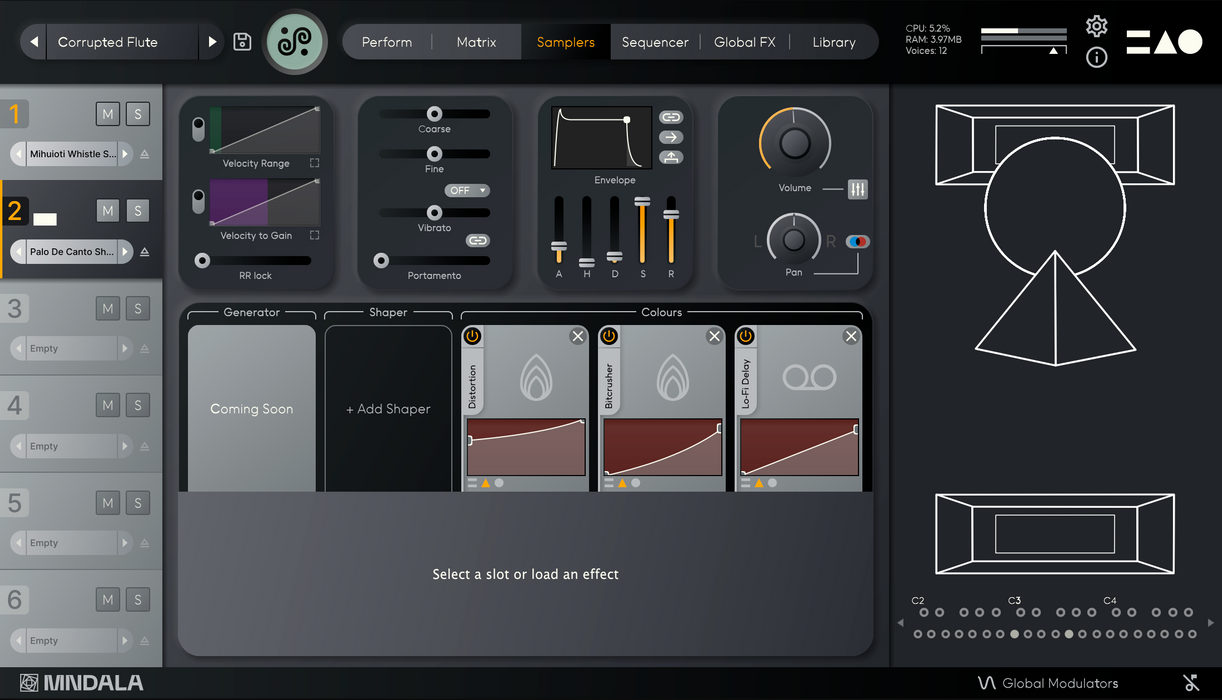Switch to the Sequencer tab

coord(655,42)
